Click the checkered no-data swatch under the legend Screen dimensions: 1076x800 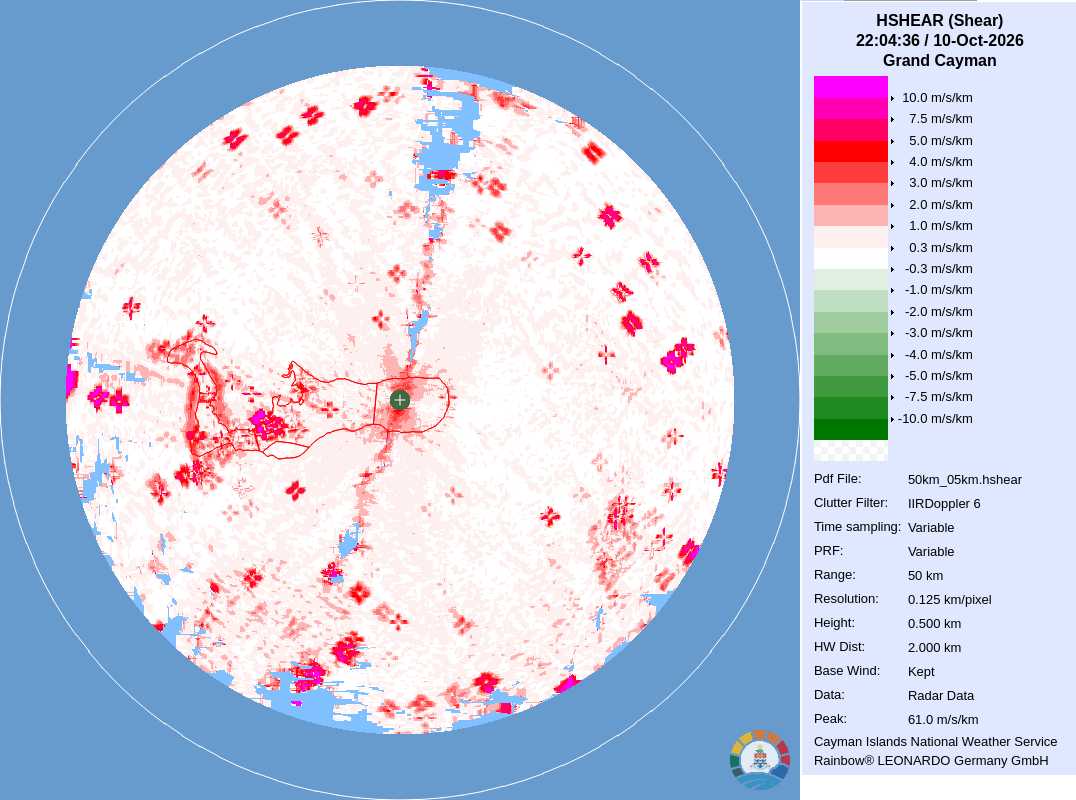[x=850, y=450]
